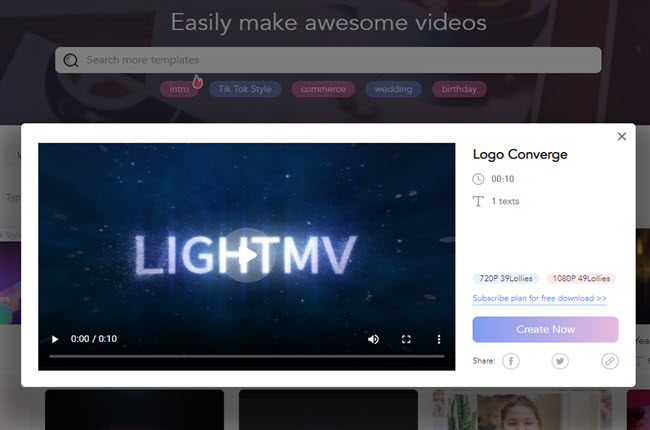Select the 720P 39Lollies option
The image size is (650, 430).
pyautogui.click(x=505, y=279)
